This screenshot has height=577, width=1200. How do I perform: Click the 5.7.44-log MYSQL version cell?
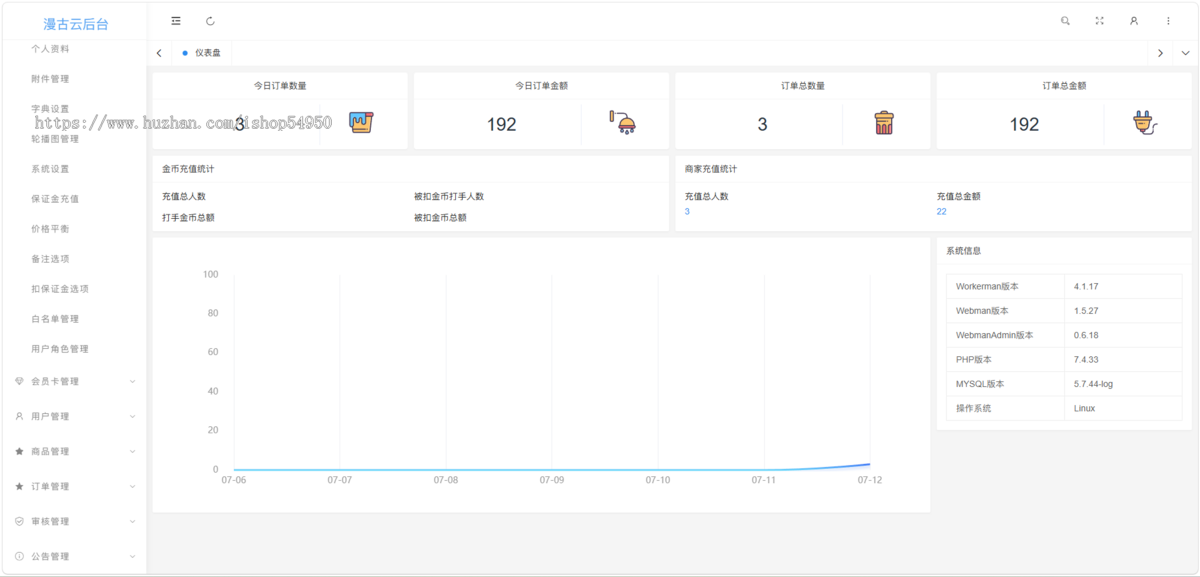(x=1124, y=384)
